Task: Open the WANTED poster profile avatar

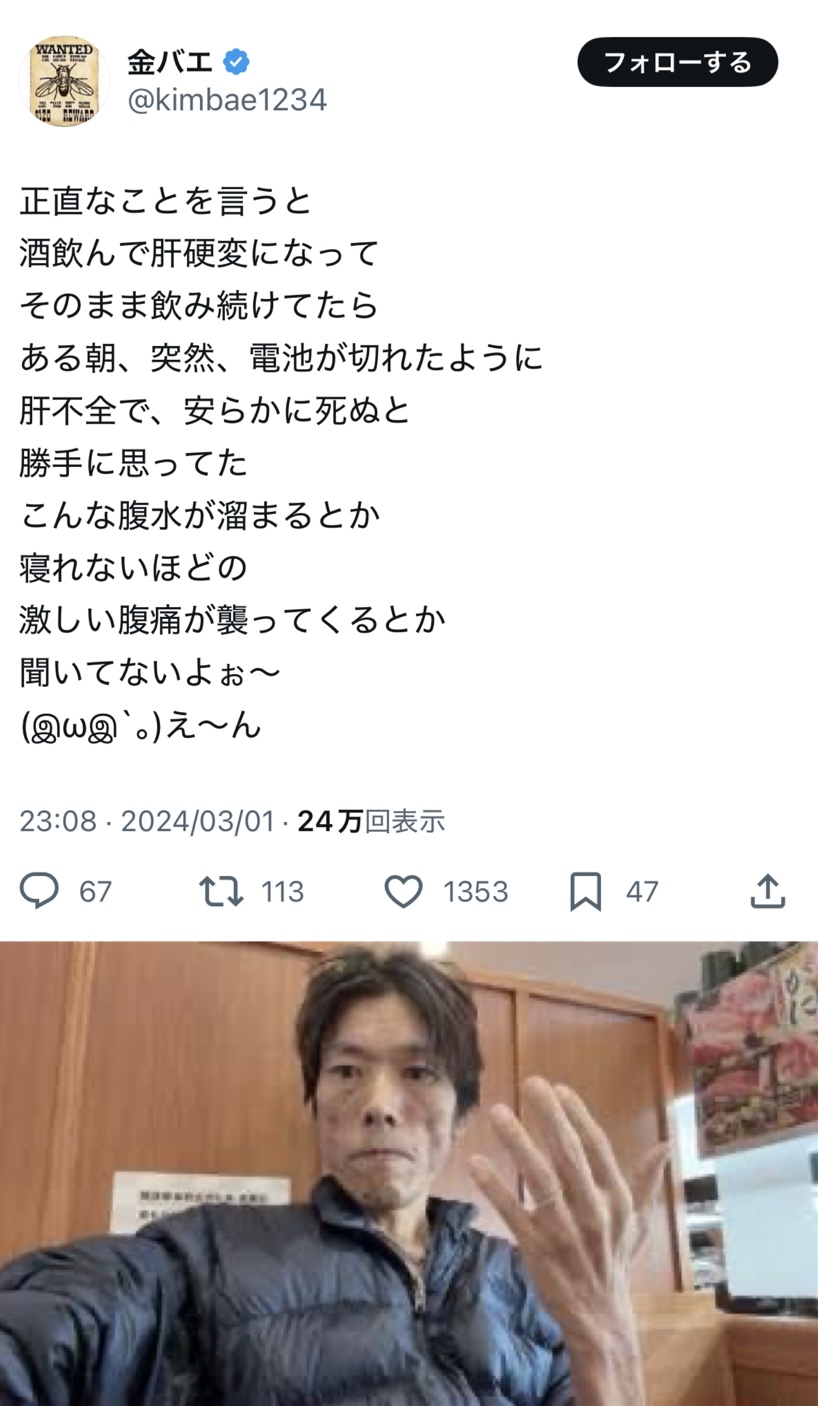Action: click(64, 82)
